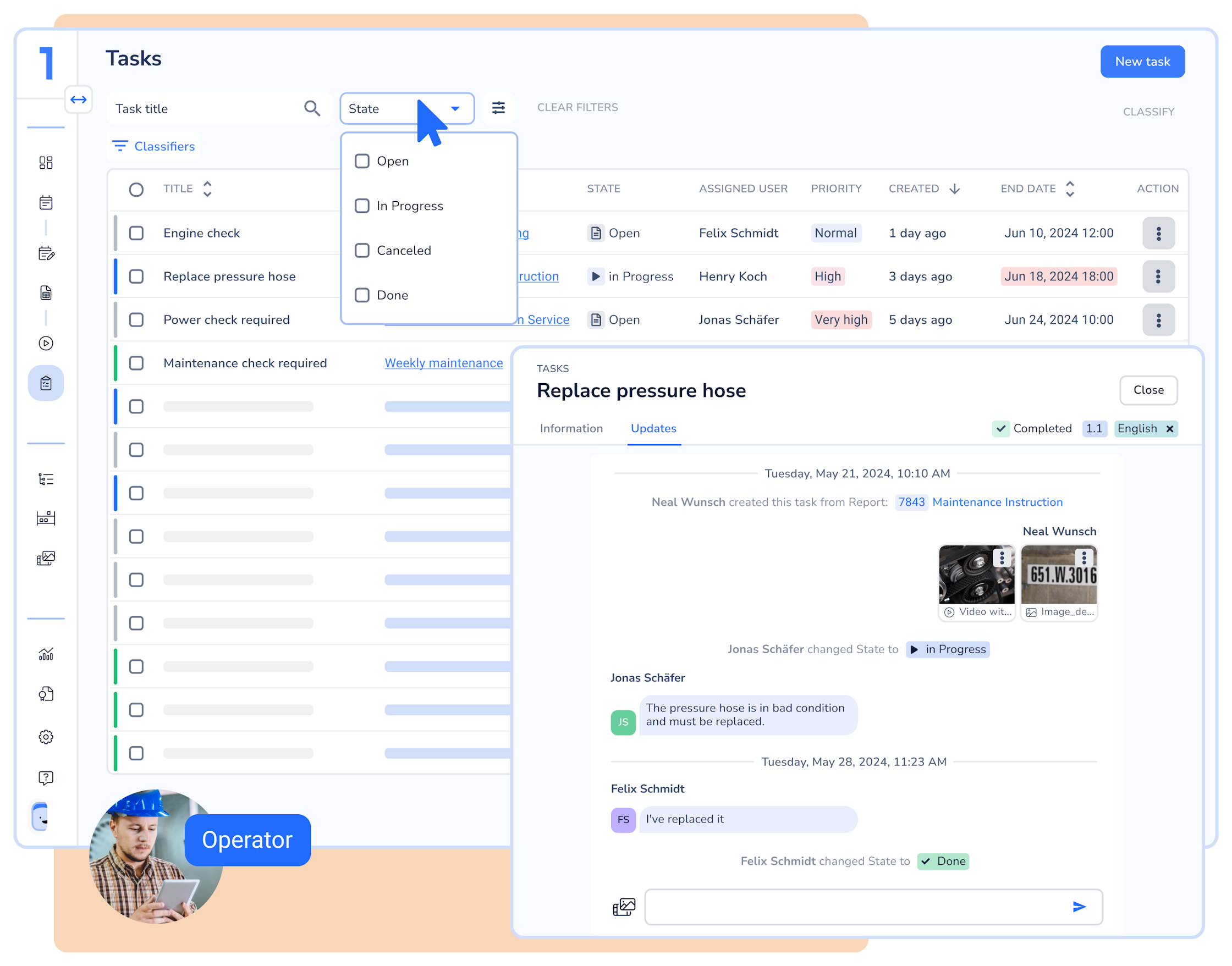Send the message with arrow icon

[x=1079, y=907]
